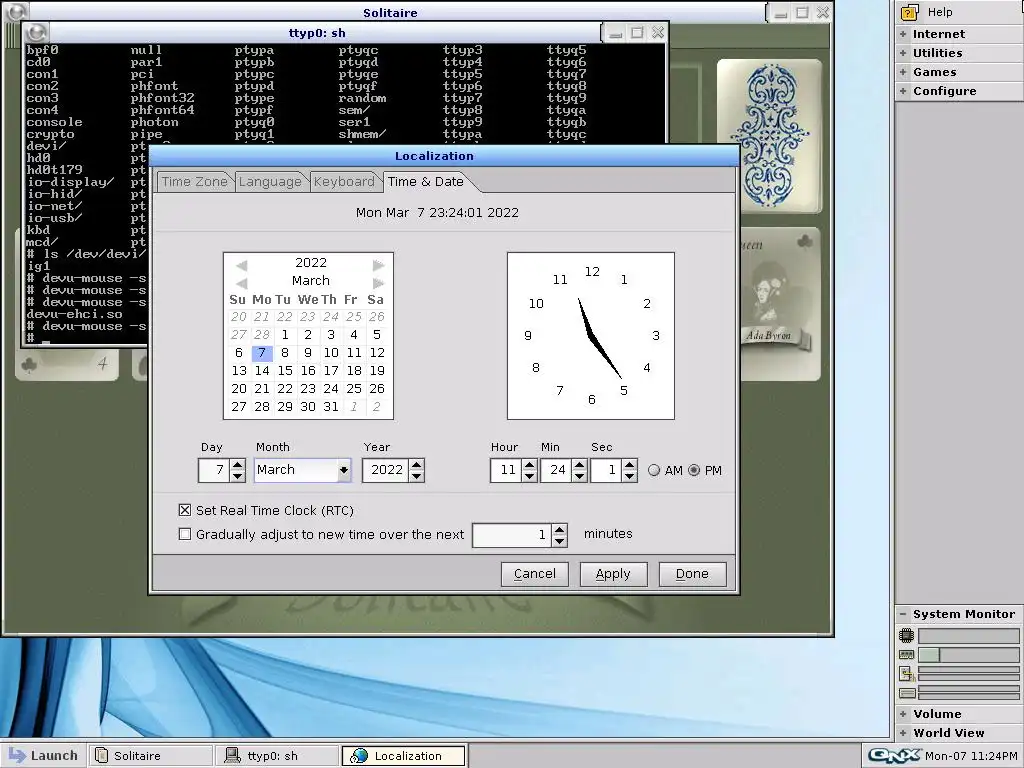Switch to the Language tab

tap(270, 182)
